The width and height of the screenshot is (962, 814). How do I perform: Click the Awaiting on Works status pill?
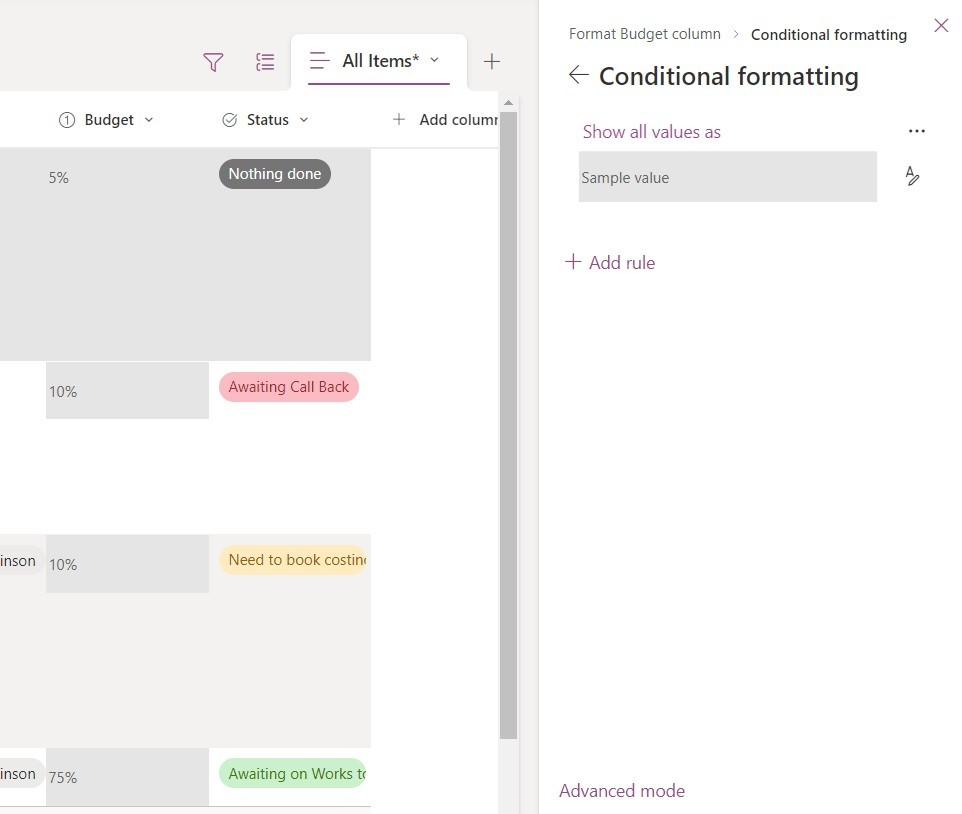[293, 774]
